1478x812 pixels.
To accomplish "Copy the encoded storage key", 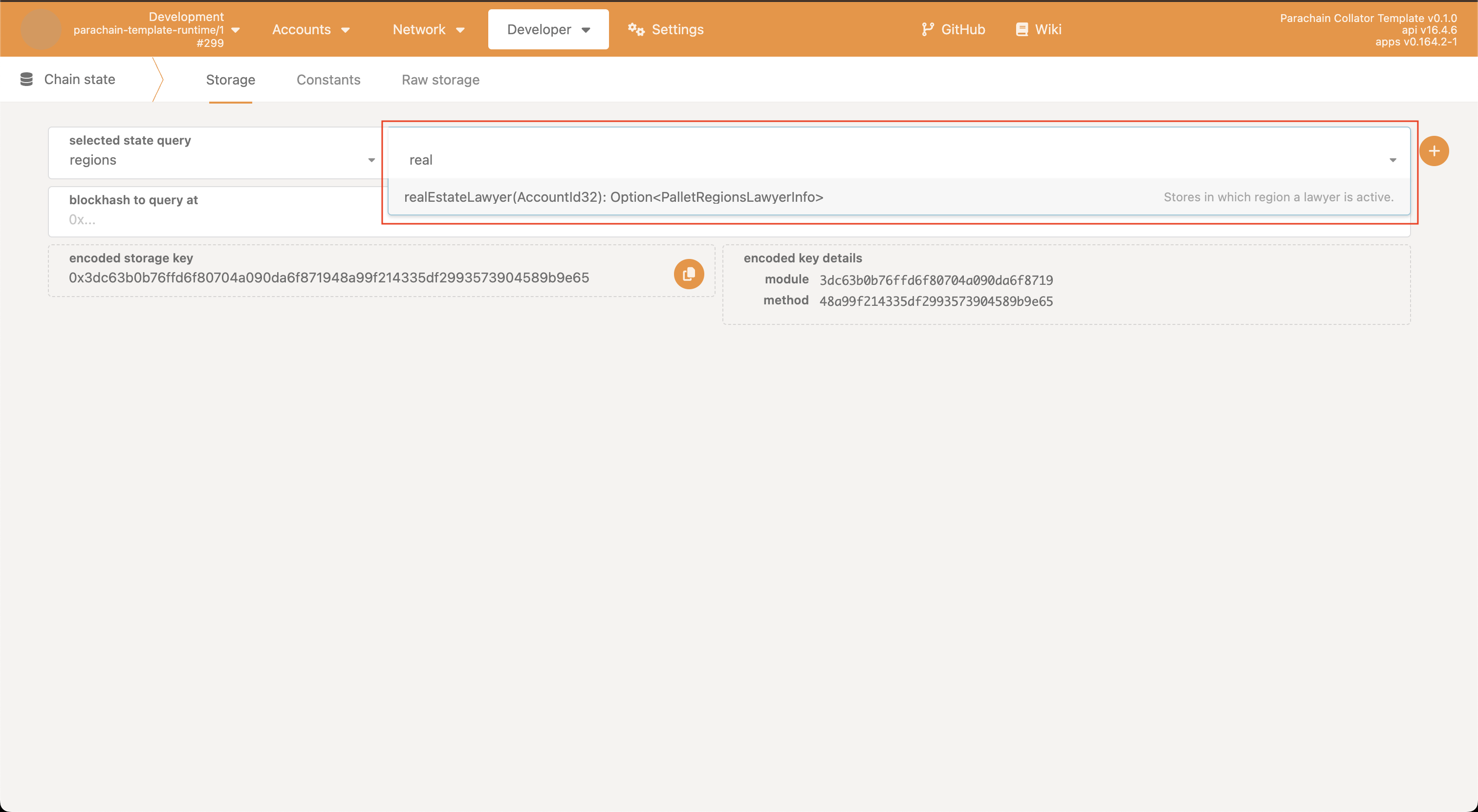I will 689,274.
